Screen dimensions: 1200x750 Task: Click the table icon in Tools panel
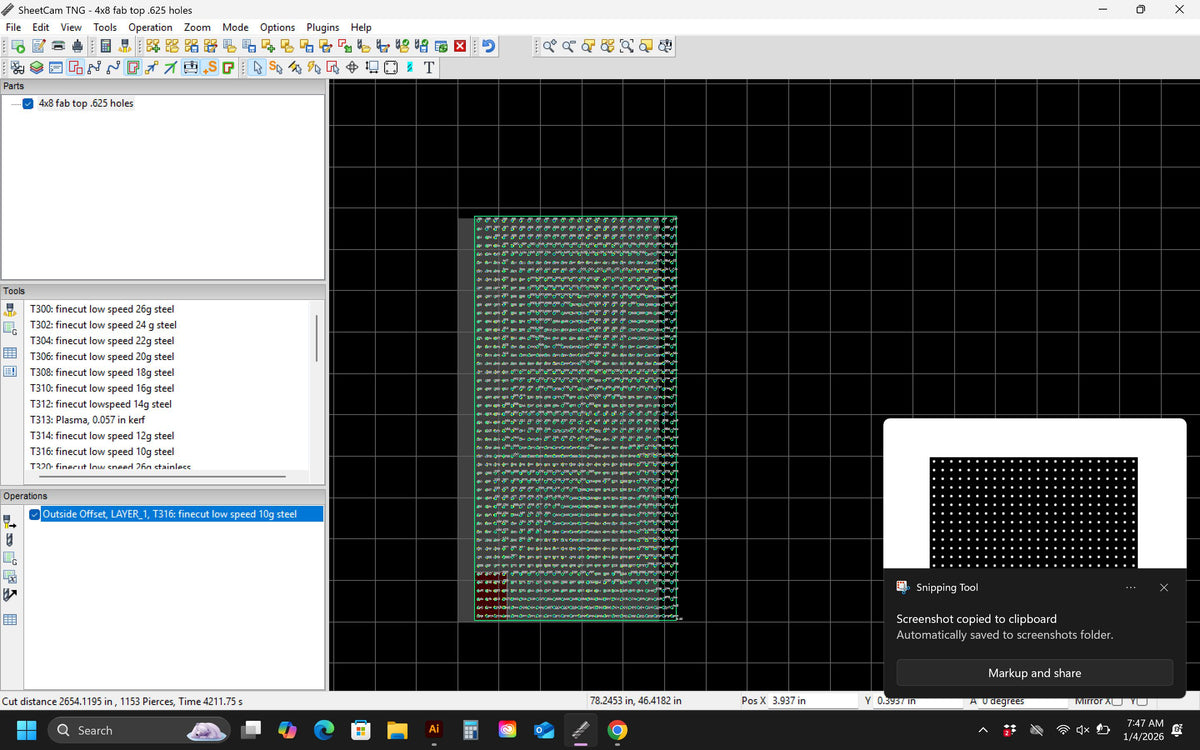(10, 353)
